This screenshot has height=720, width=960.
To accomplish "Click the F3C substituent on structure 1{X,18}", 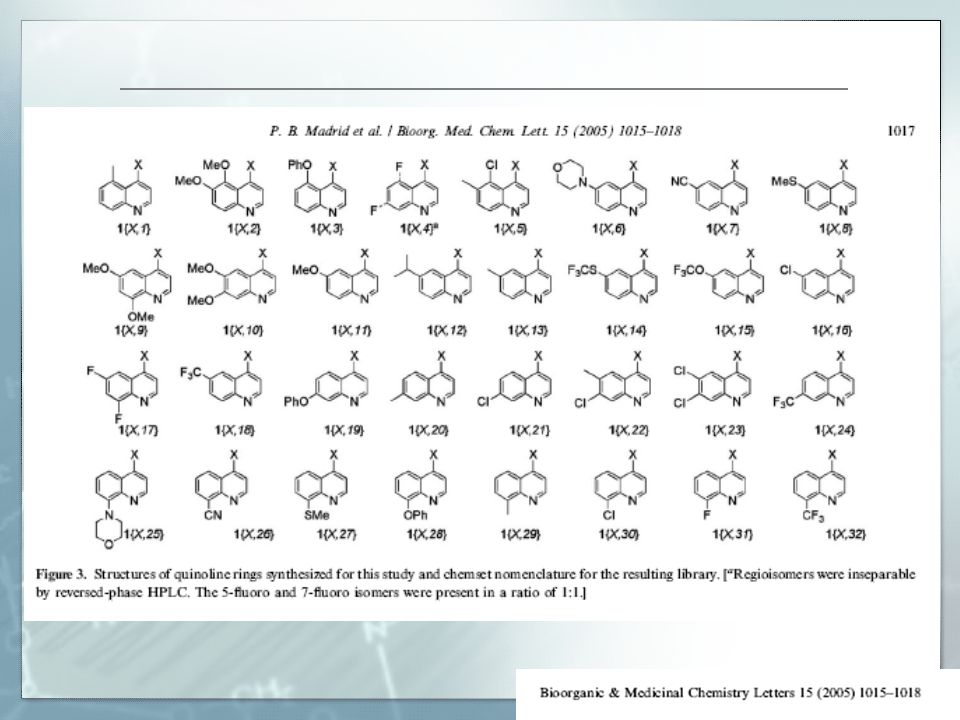I will tap(190, 372).
